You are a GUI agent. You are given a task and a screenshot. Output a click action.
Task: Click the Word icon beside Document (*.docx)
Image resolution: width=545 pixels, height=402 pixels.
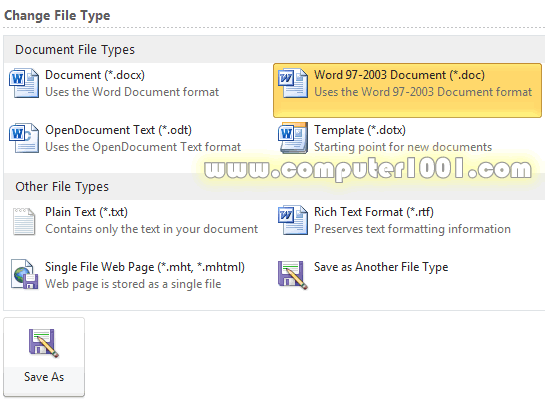(24, 83)
